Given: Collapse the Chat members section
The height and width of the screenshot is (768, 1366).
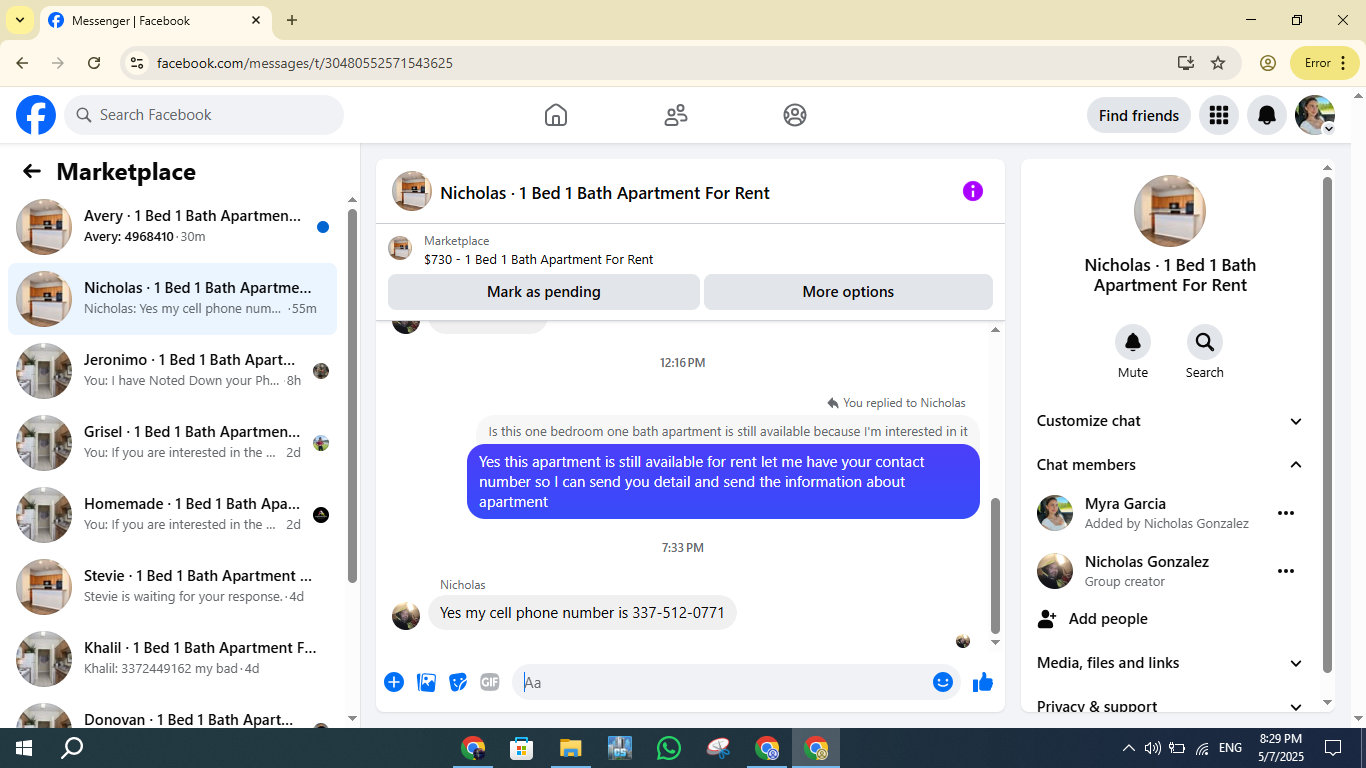Looking at the screenshot, I should 1170,465.
